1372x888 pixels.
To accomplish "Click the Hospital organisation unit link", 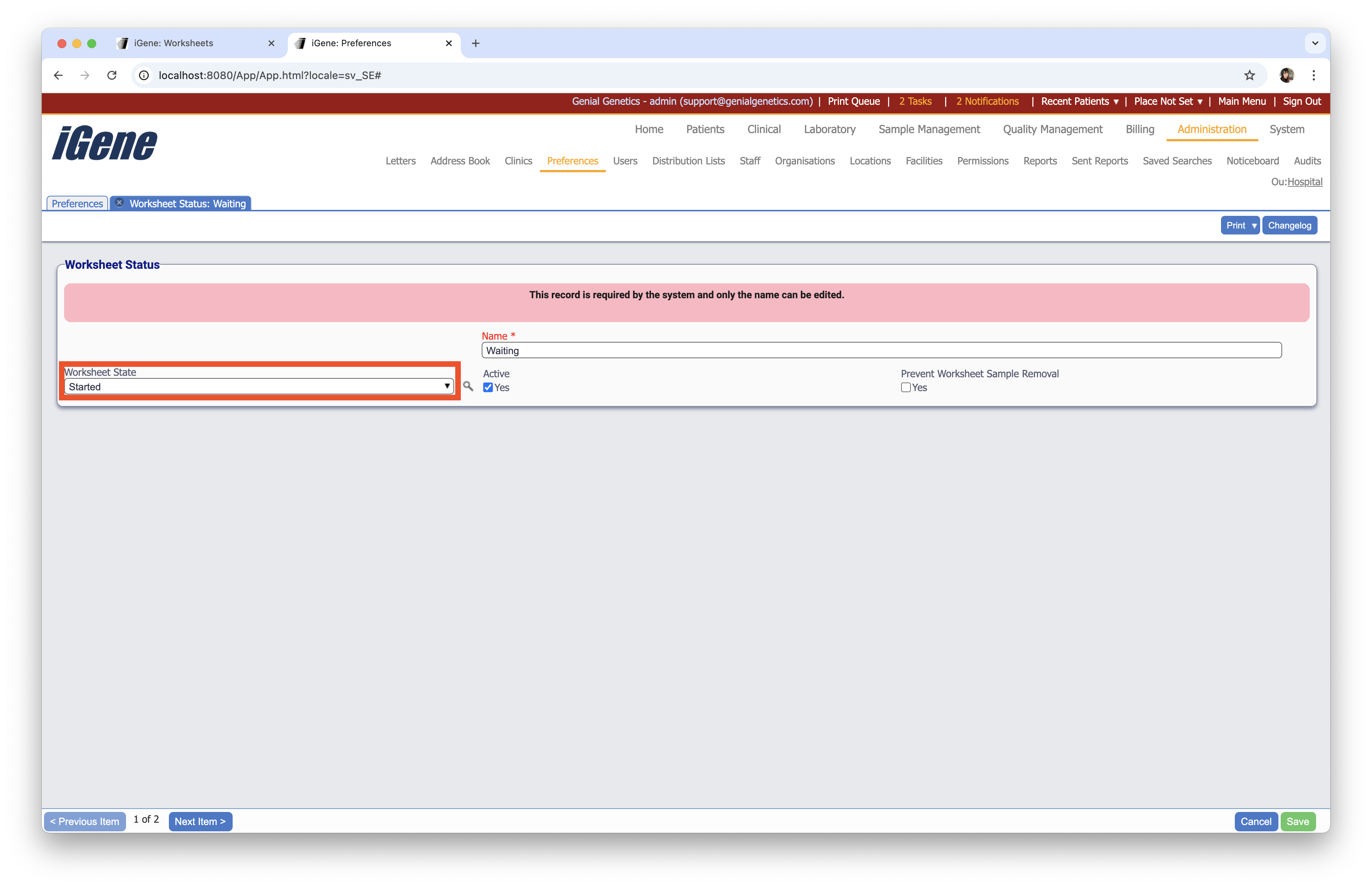I will pos(1305,182).
